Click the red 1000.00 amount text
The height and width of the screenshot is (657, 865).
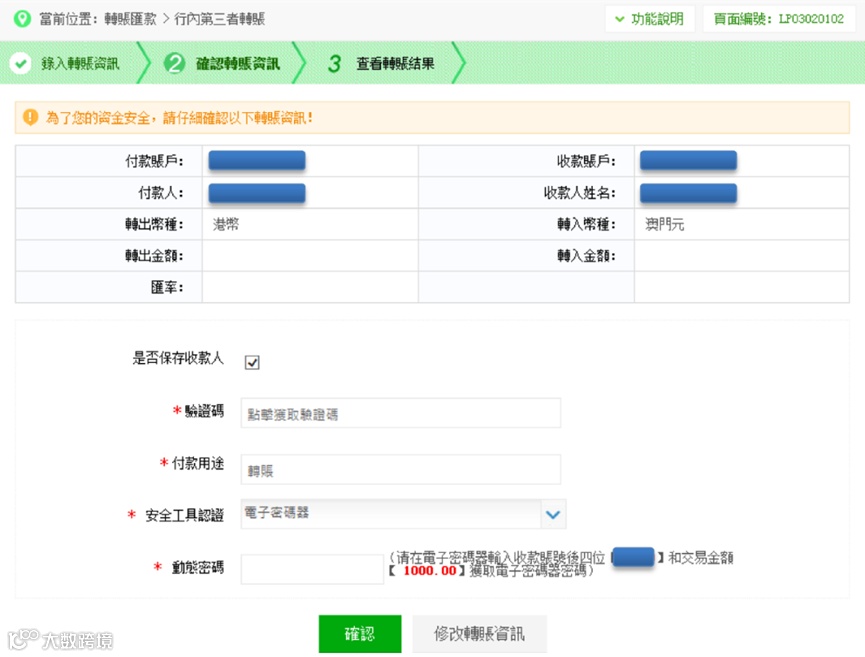click(430, 570)
